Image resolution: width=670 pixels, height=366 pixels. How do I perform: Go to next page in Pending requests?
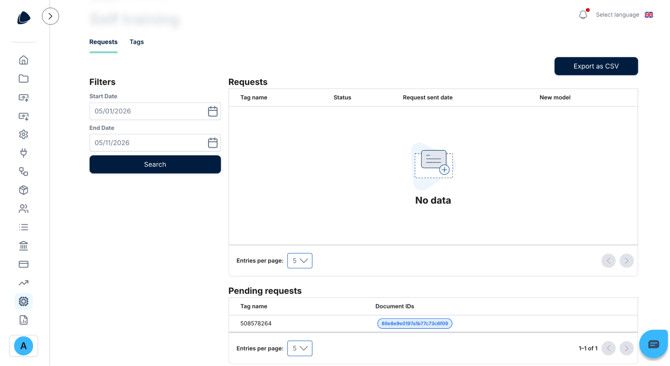[626, 348]
